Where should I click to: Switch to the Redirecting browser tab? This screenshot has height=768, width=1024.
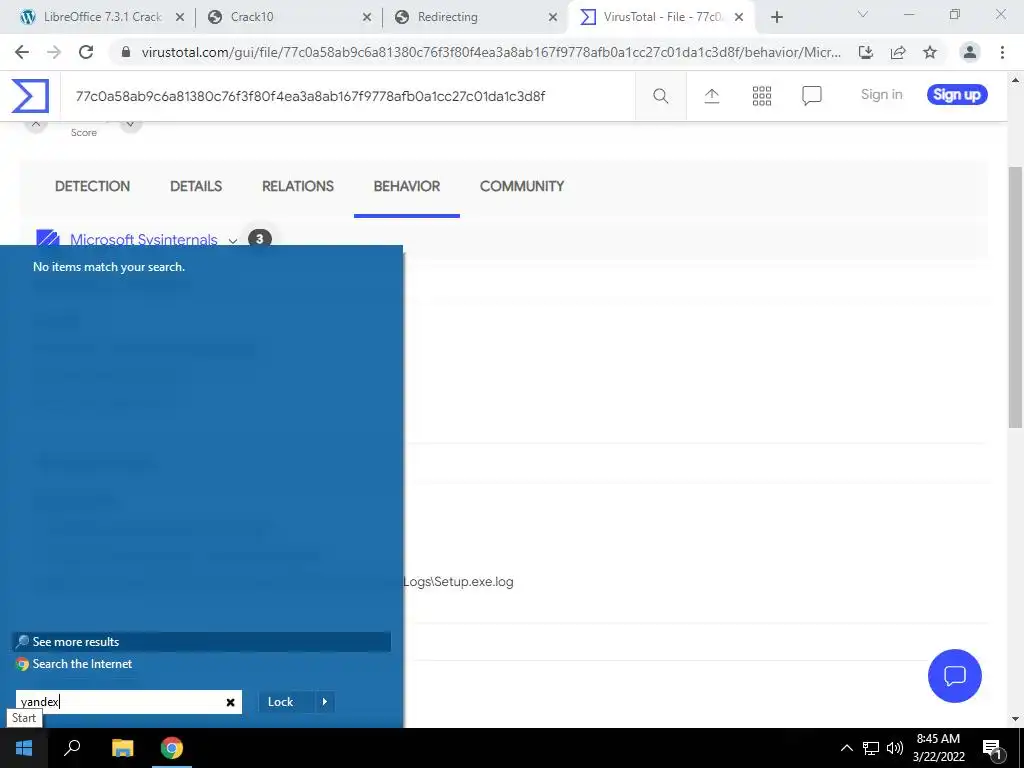[473, 17]
